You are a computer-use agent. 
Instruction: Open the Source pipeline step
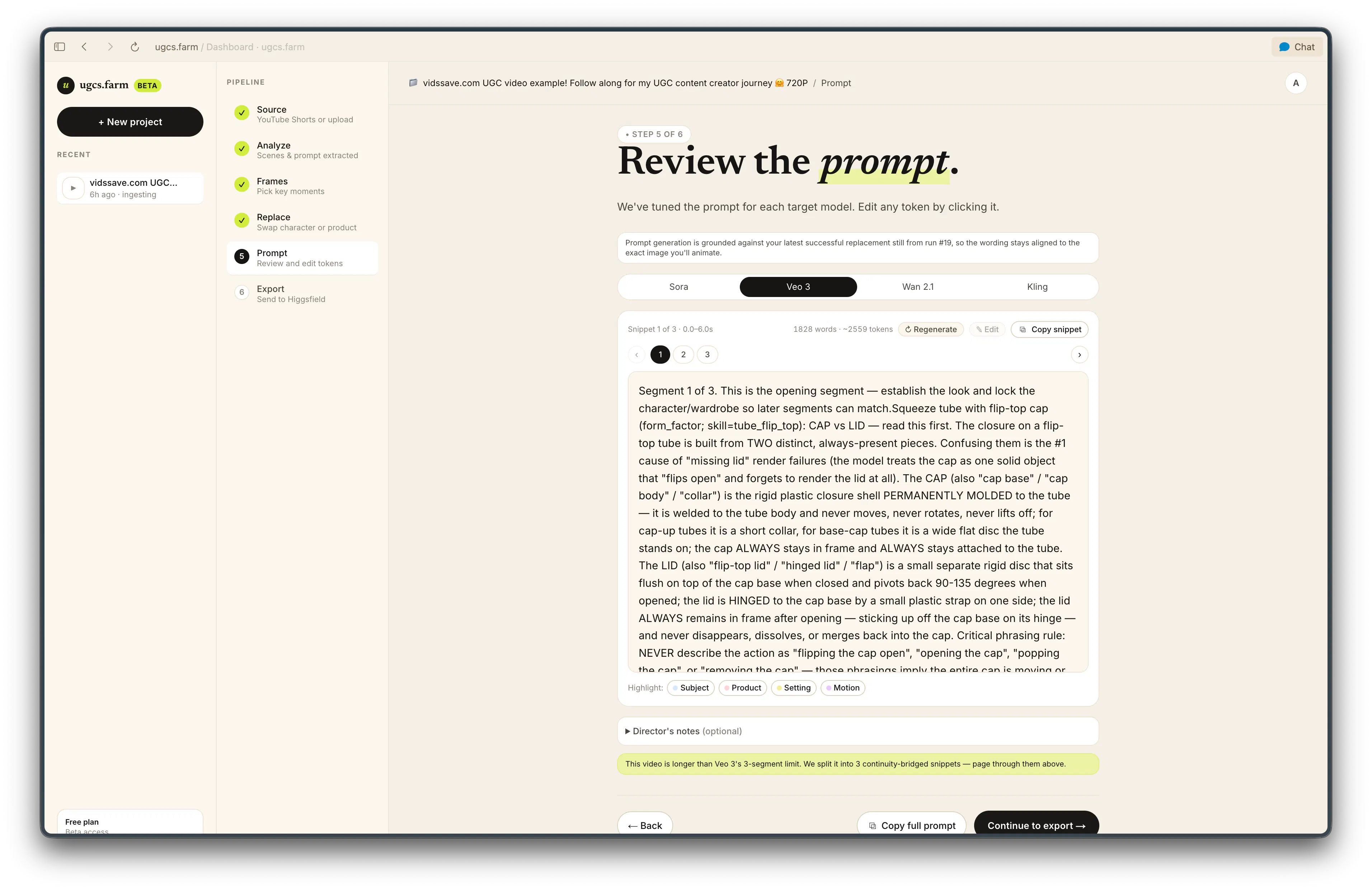[x=302, y=114]
